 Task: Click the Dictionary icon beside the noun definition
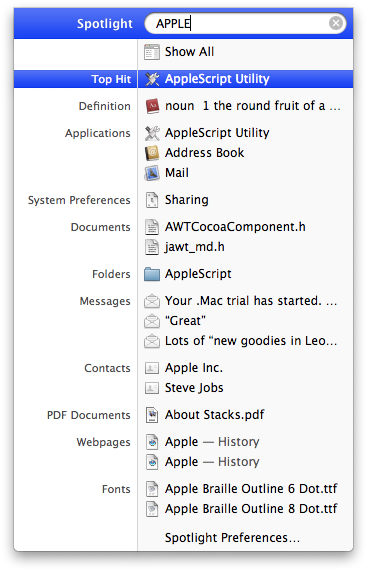click(152, 106)
